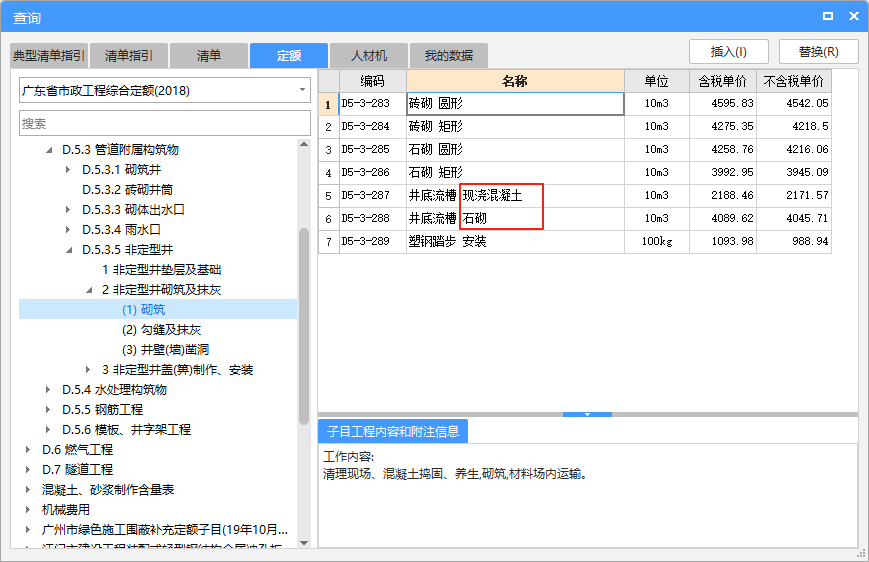Select the 砖砌 圆形 name cell
The image size is (869, 562).
coord(515,104)
